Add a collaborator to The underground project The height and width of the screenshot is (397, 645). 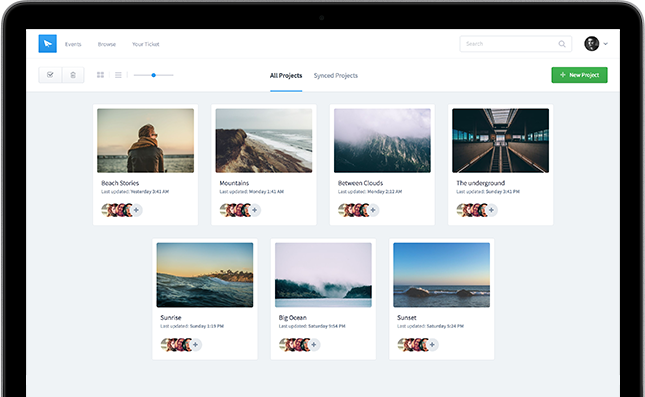491,210
